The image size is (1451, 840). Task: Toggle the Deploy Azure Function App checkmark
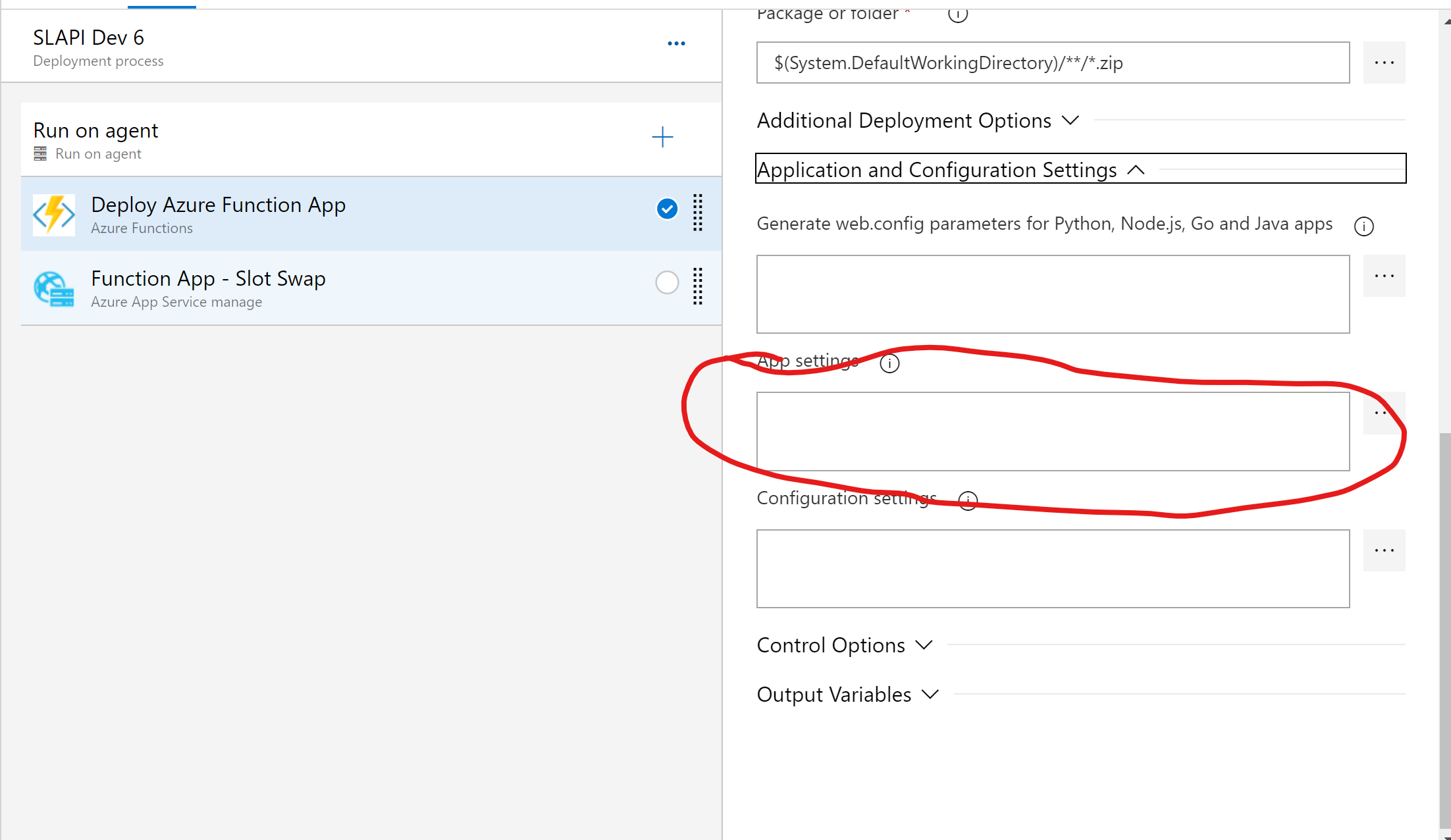point(667,209)
